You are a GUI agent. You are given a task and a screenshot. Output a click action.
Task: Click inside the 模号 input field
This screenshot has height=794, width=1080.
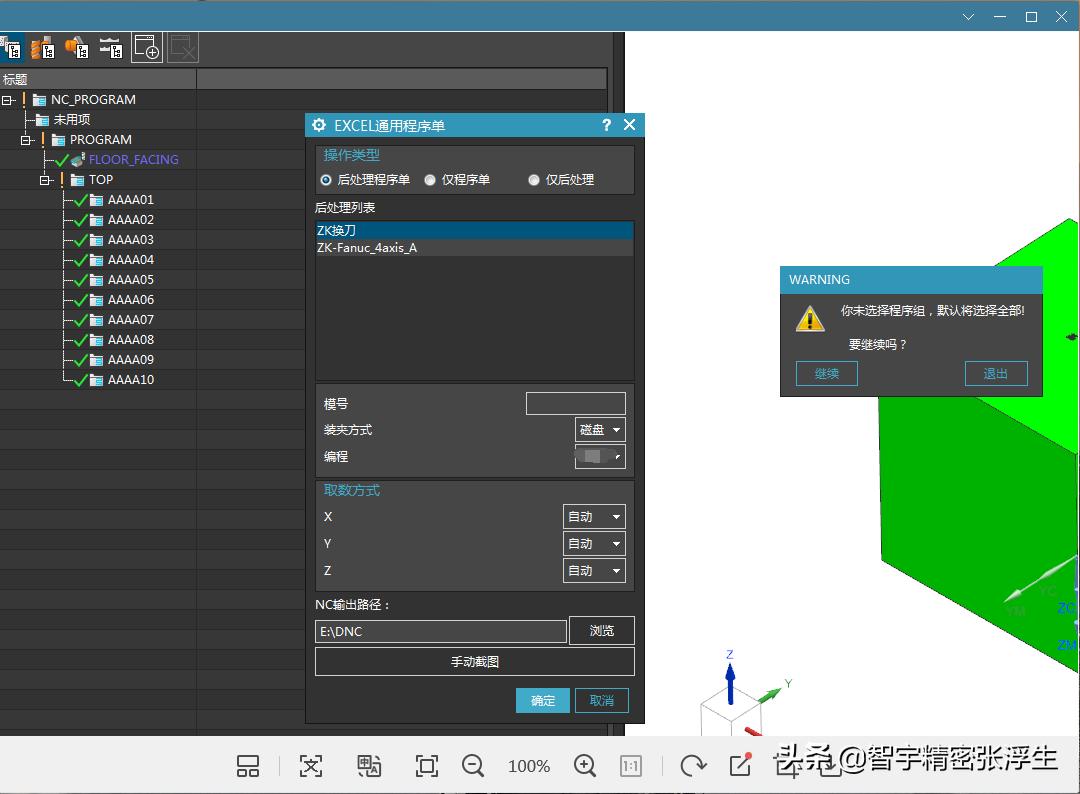point(575,403)
